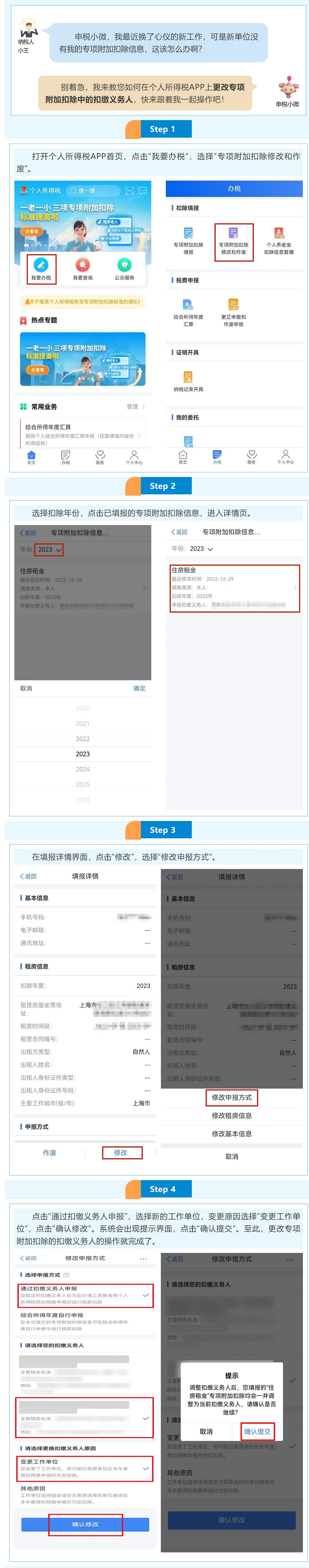
Task: Choose 修改申报方式 from the action sheet
Action: point(231,1097)
